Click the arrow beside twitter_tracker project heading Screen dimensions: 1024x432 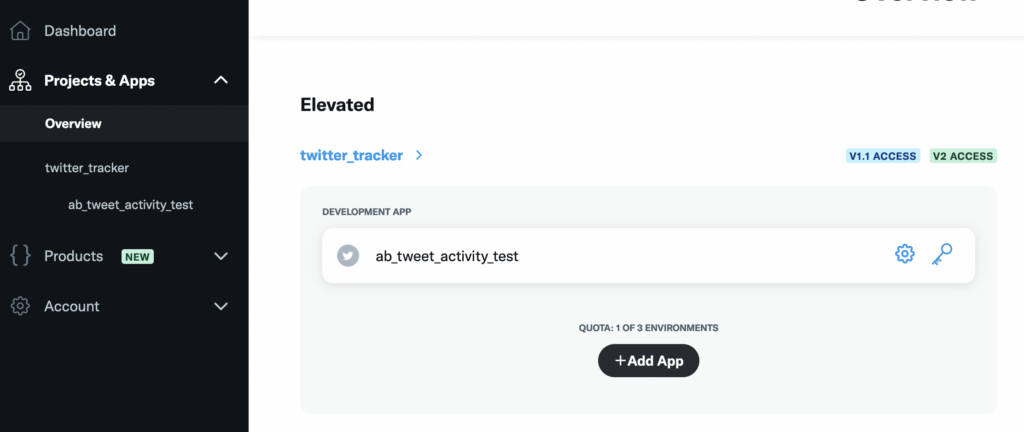(419, 156)
